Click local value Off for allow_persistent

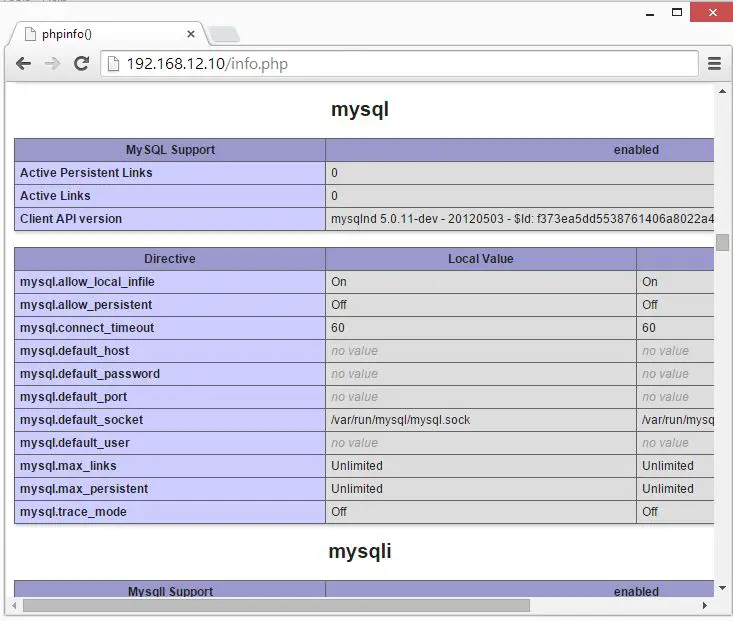point(339,304)
